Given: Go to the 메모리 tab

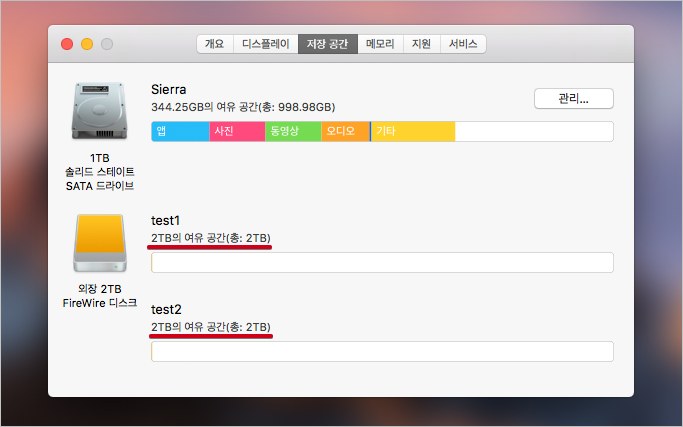Looking at the screenshot, I should tap(380, 44).
